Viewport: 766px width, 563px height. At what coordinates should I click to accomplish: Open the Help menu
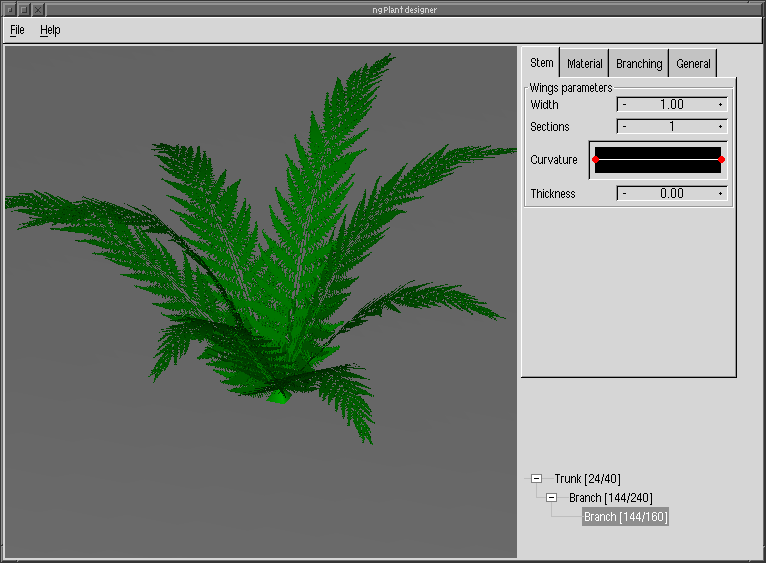click(x=50, y=30)
